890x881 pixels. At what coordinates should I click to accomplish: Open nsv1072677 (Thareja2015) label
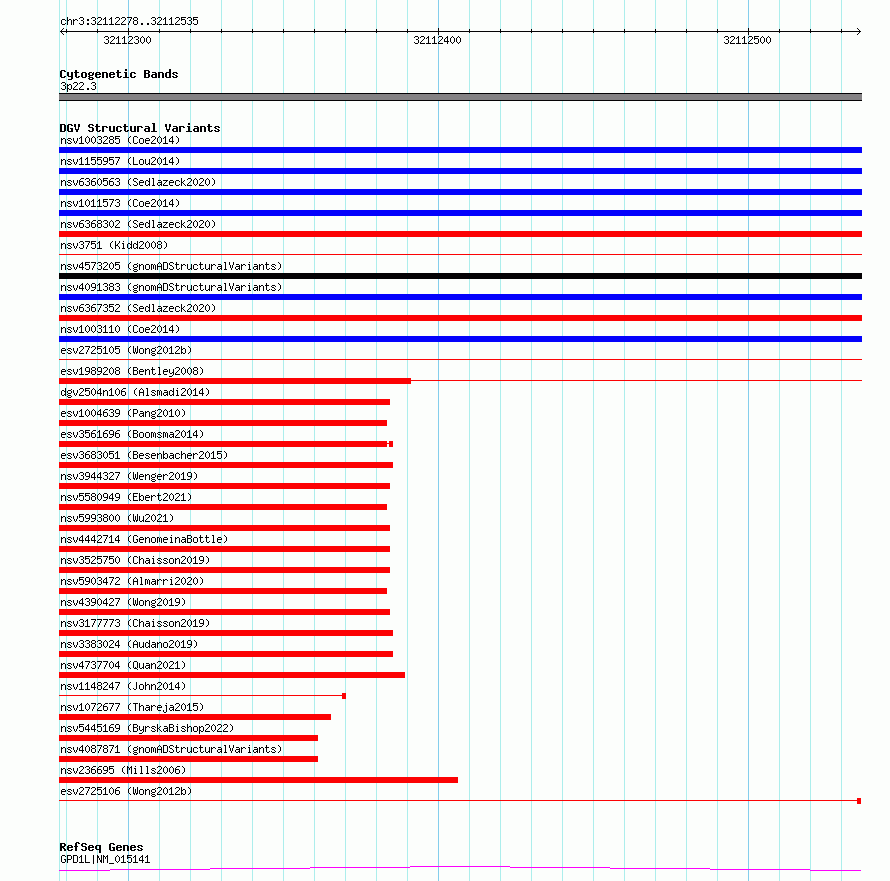click(x=132, y=707)
